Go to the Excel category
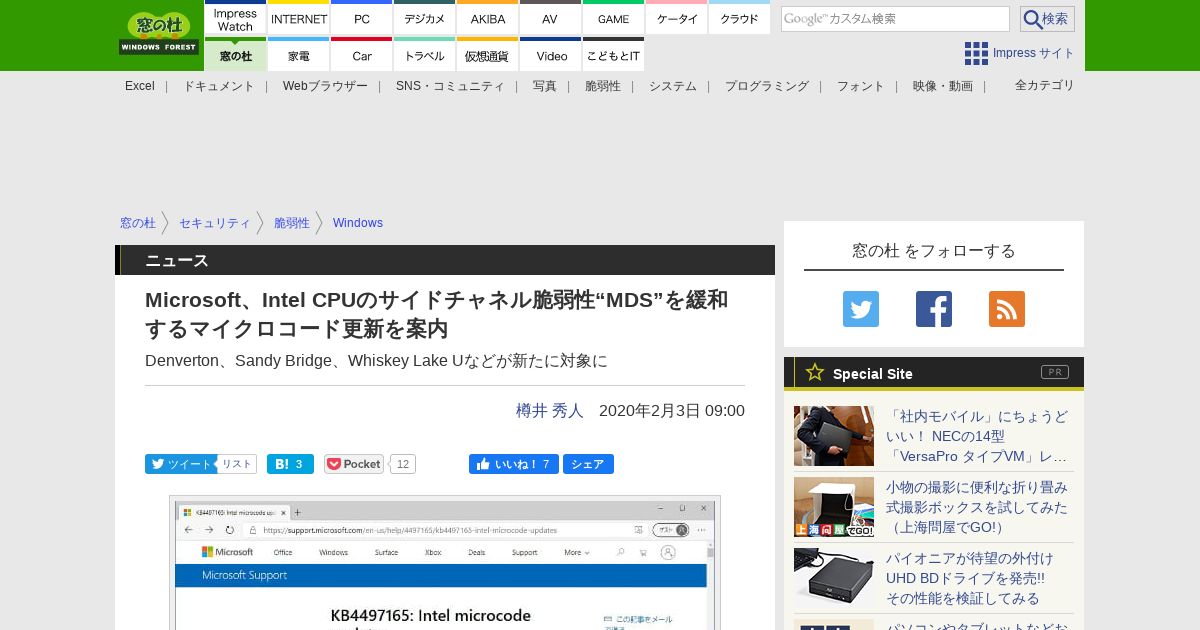This screenshot has width=1200, height=630. (140, 86)
